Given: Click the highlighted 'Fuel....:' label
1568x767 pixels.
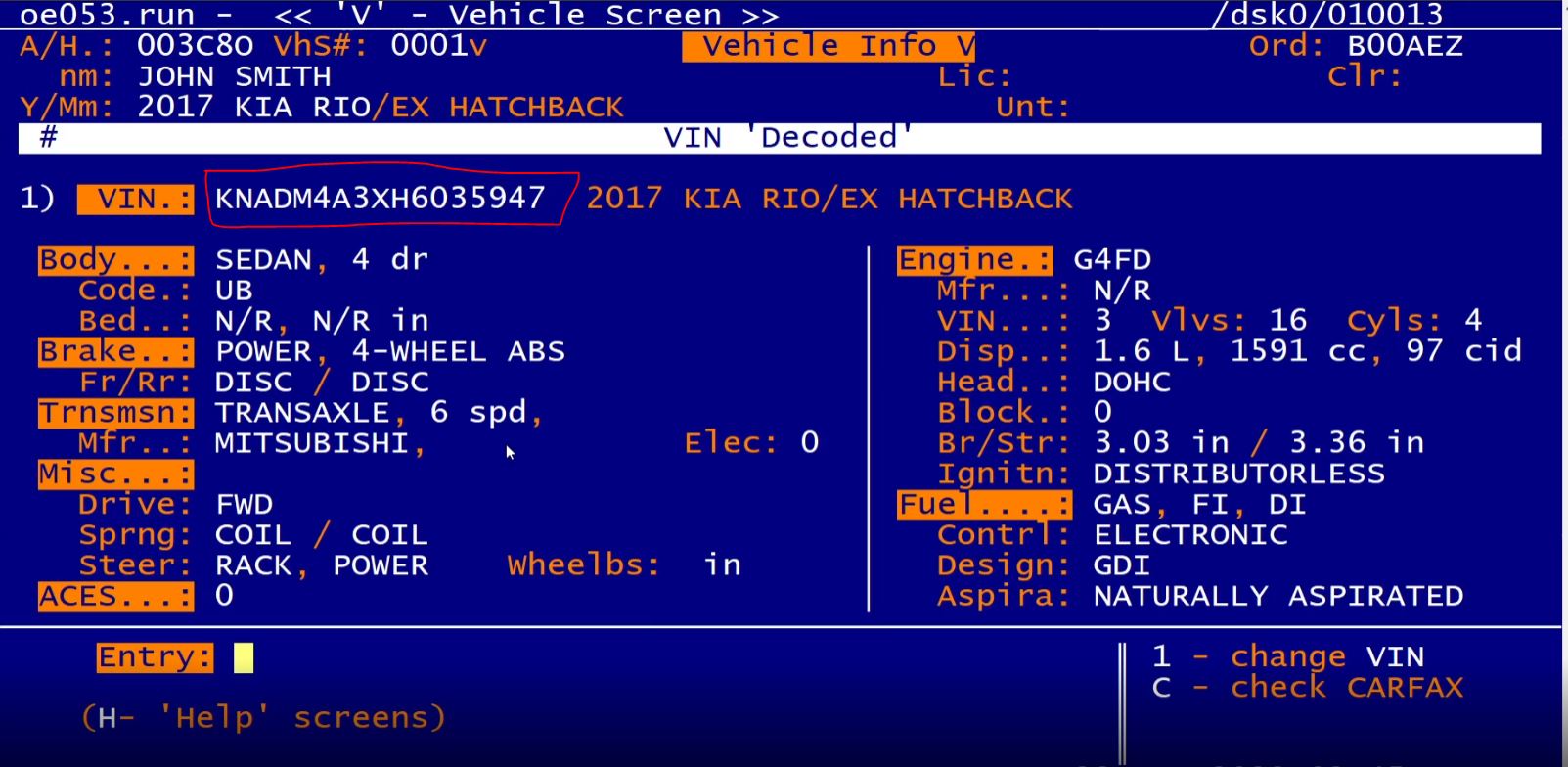Looking at the screenshot, I should coord(985,505).
